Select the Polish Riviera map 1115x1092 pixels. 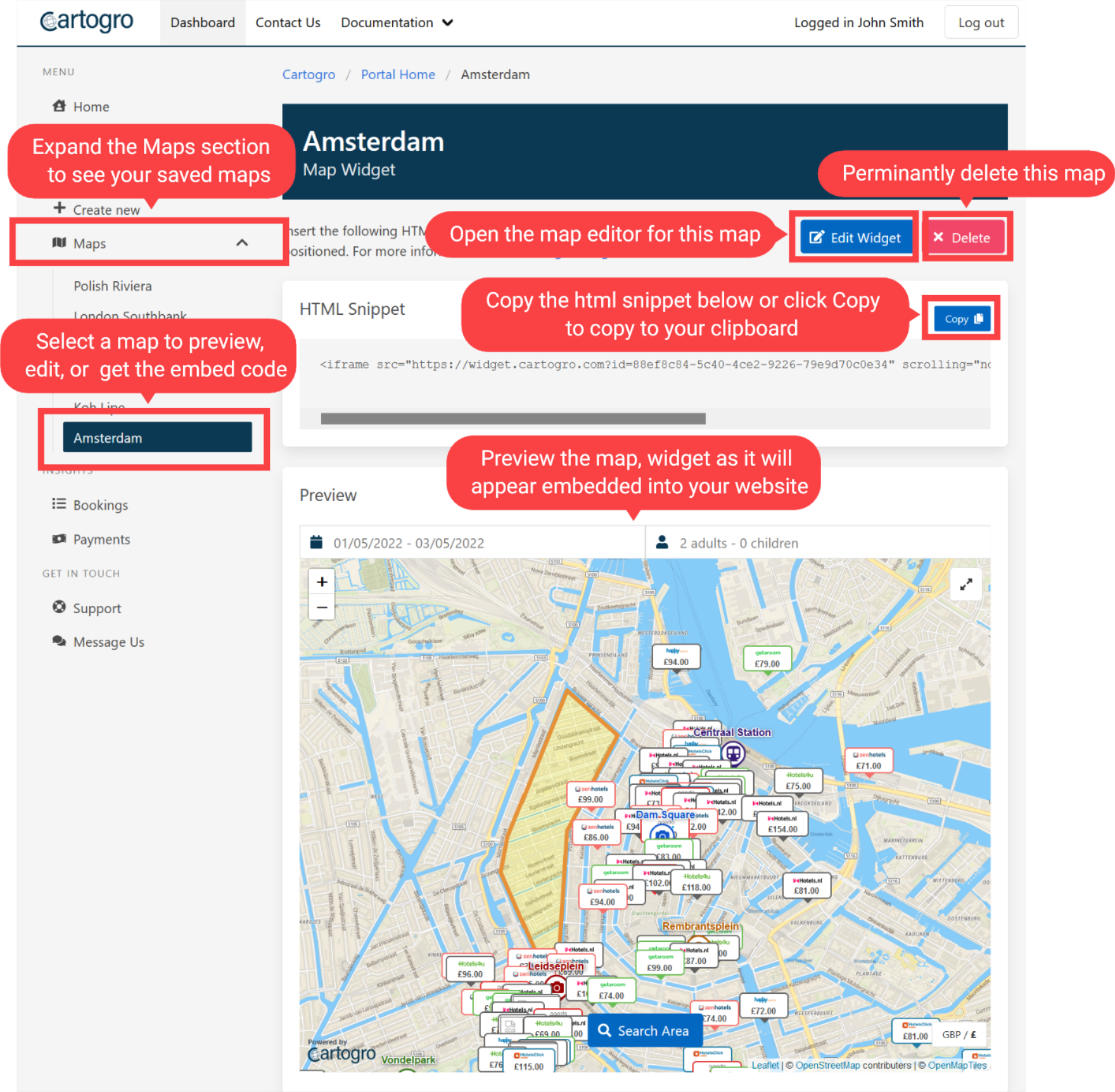(112, 286)
